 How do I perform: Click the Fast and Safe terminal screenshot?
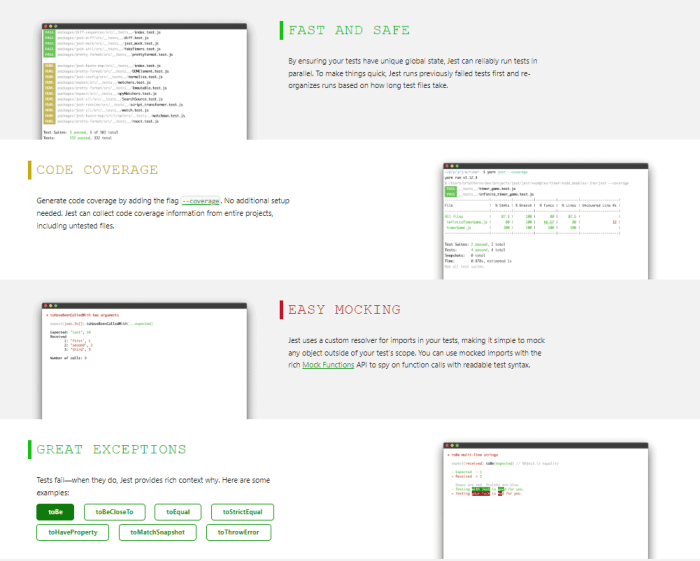coord(144,82)
